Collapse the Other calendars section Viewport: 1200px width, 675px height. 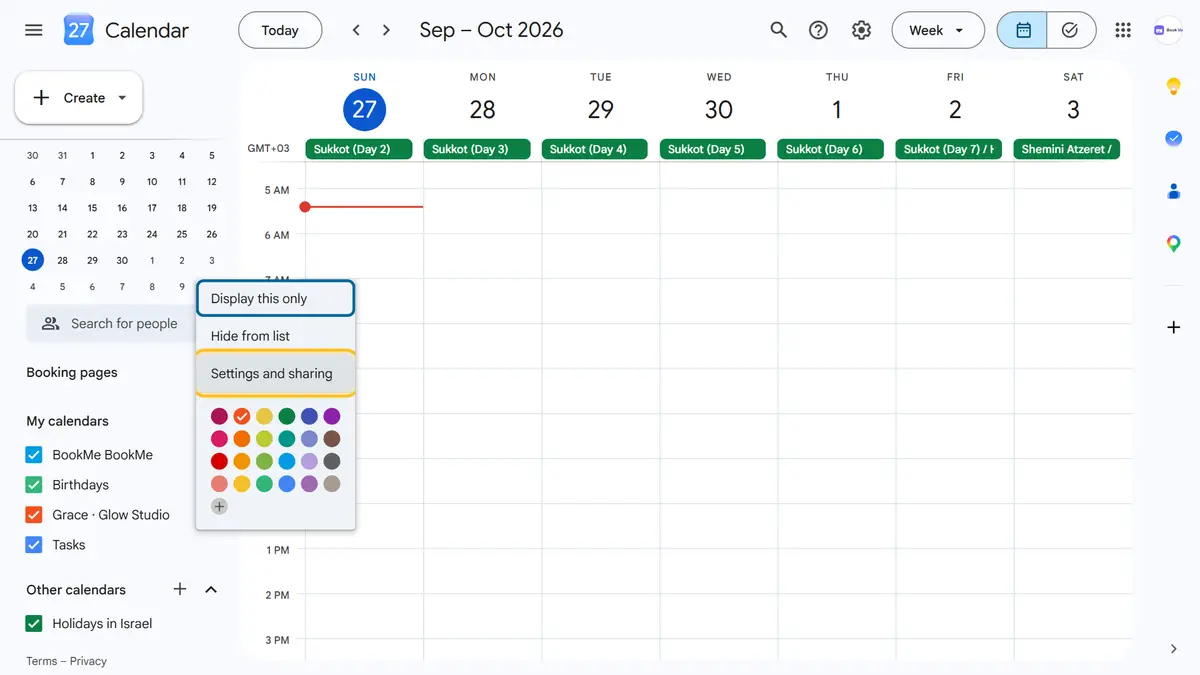(211, 589)
